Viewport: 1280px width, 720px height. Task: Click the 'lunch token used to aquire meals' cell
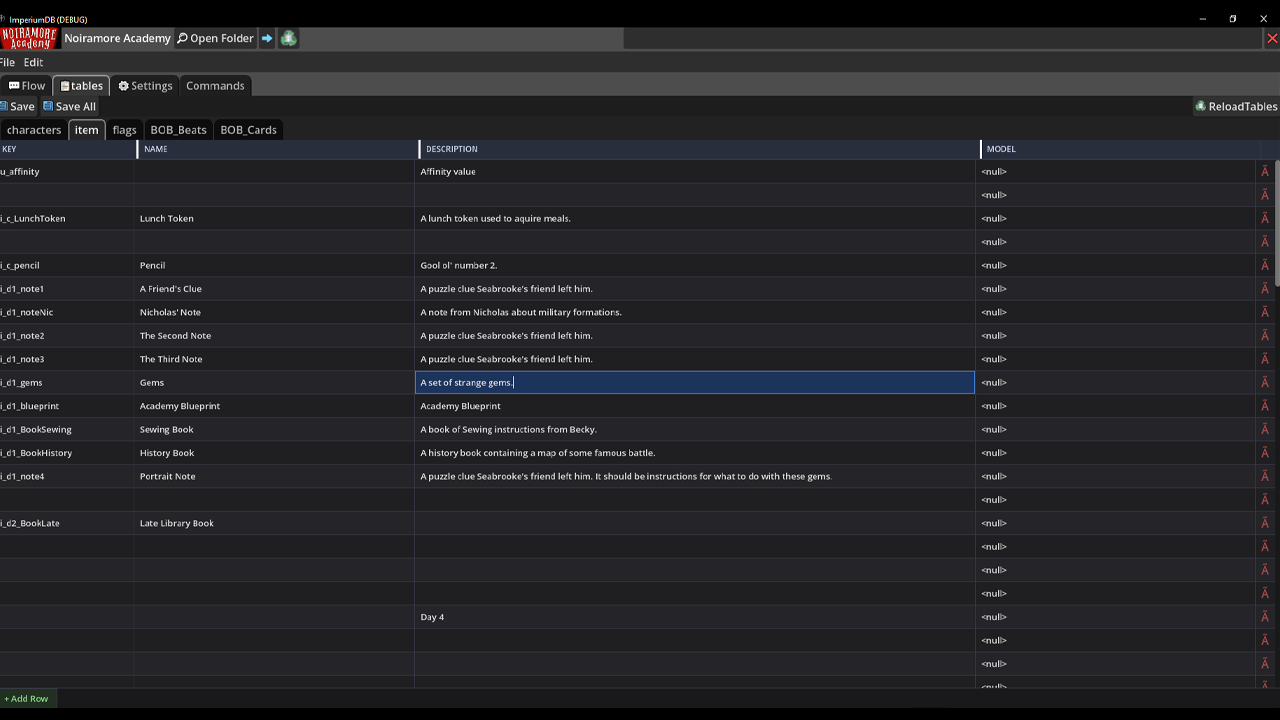pos(695,218)
